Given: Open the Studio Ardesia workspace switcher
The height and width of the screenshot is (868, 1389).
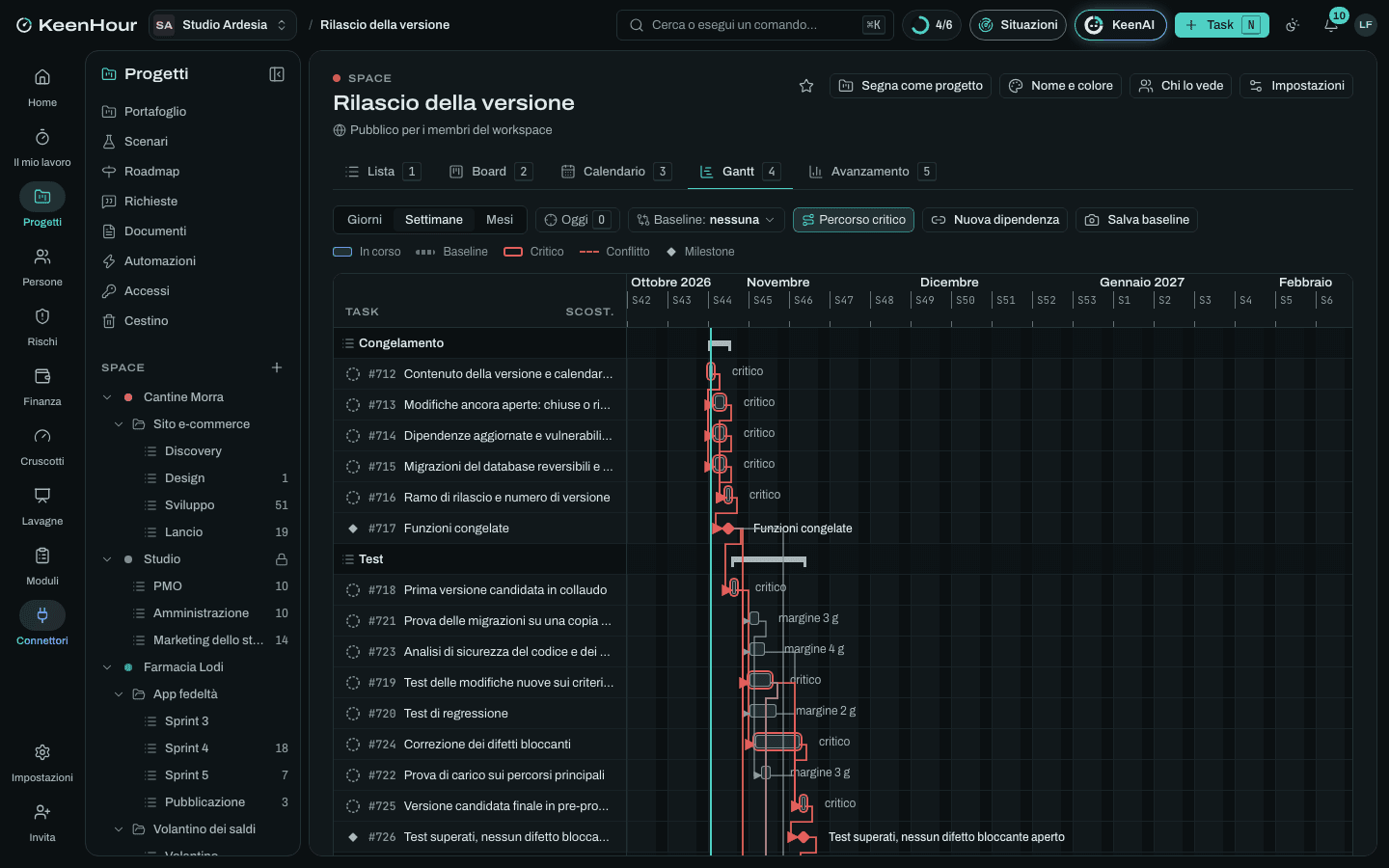Looking at the screenshot, I should click(x=223, y=25).
